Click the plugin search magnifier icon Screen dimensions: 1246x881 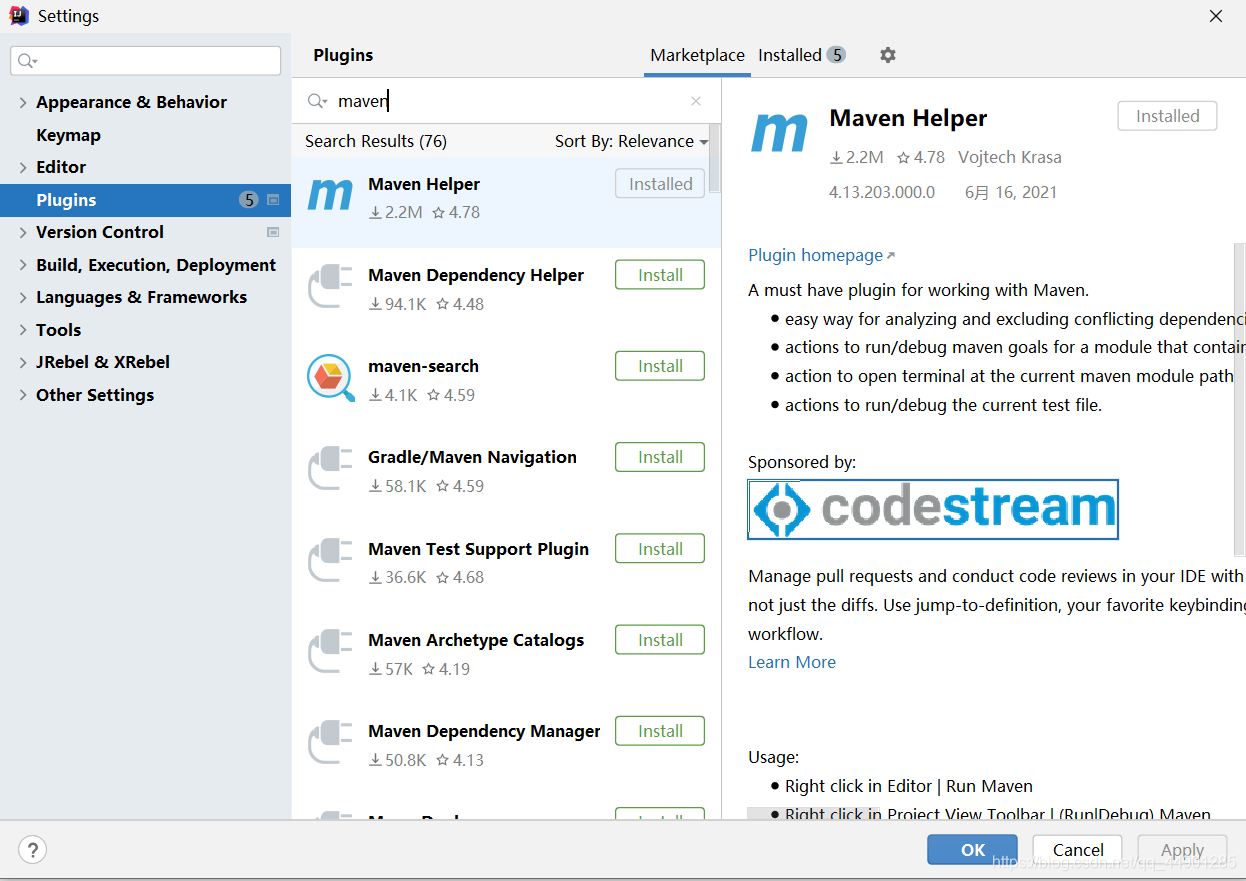317,101
